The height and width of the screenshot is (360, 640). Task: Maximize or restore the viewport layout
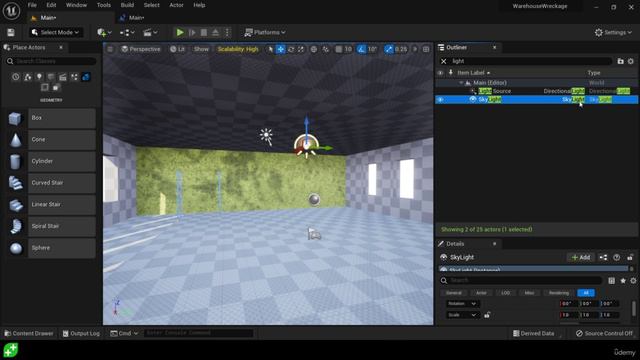[x=426, y=49]
